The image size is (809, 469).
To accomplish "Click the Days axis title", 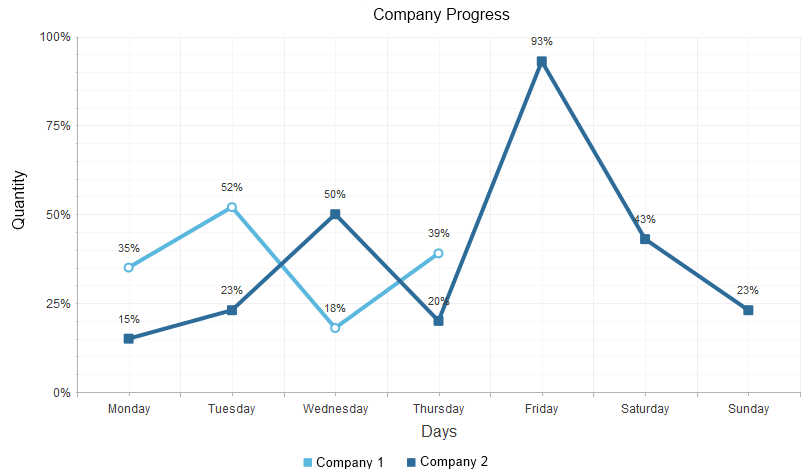I will pos(439,432).
